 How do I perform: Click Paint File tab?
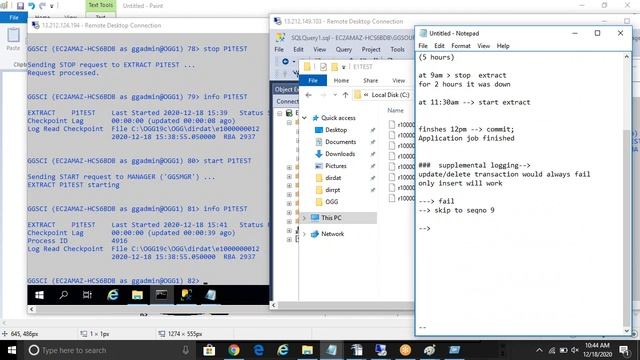14,18
